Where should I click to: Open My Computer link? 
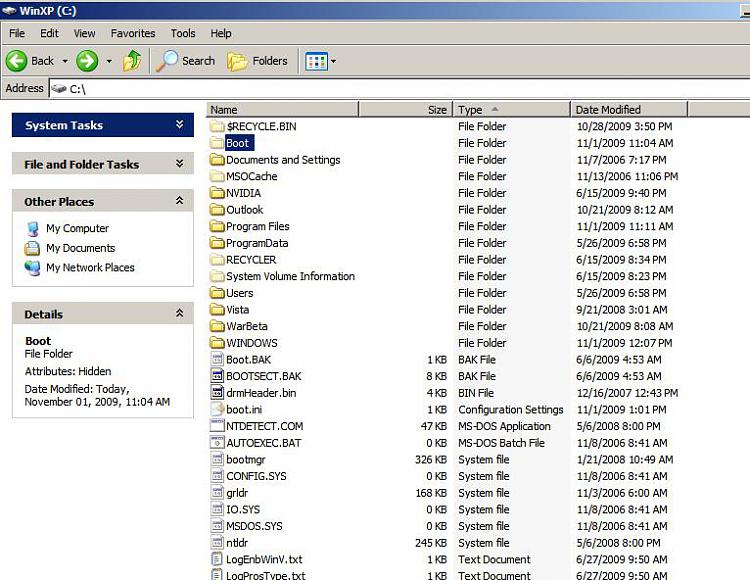point(77,229)
